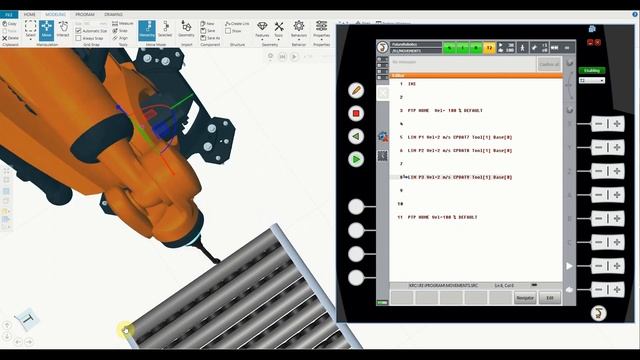This screenshot has width=640, height=360.
Task: Switch to the MODELING ribbon tab
Action: [55, 14]
